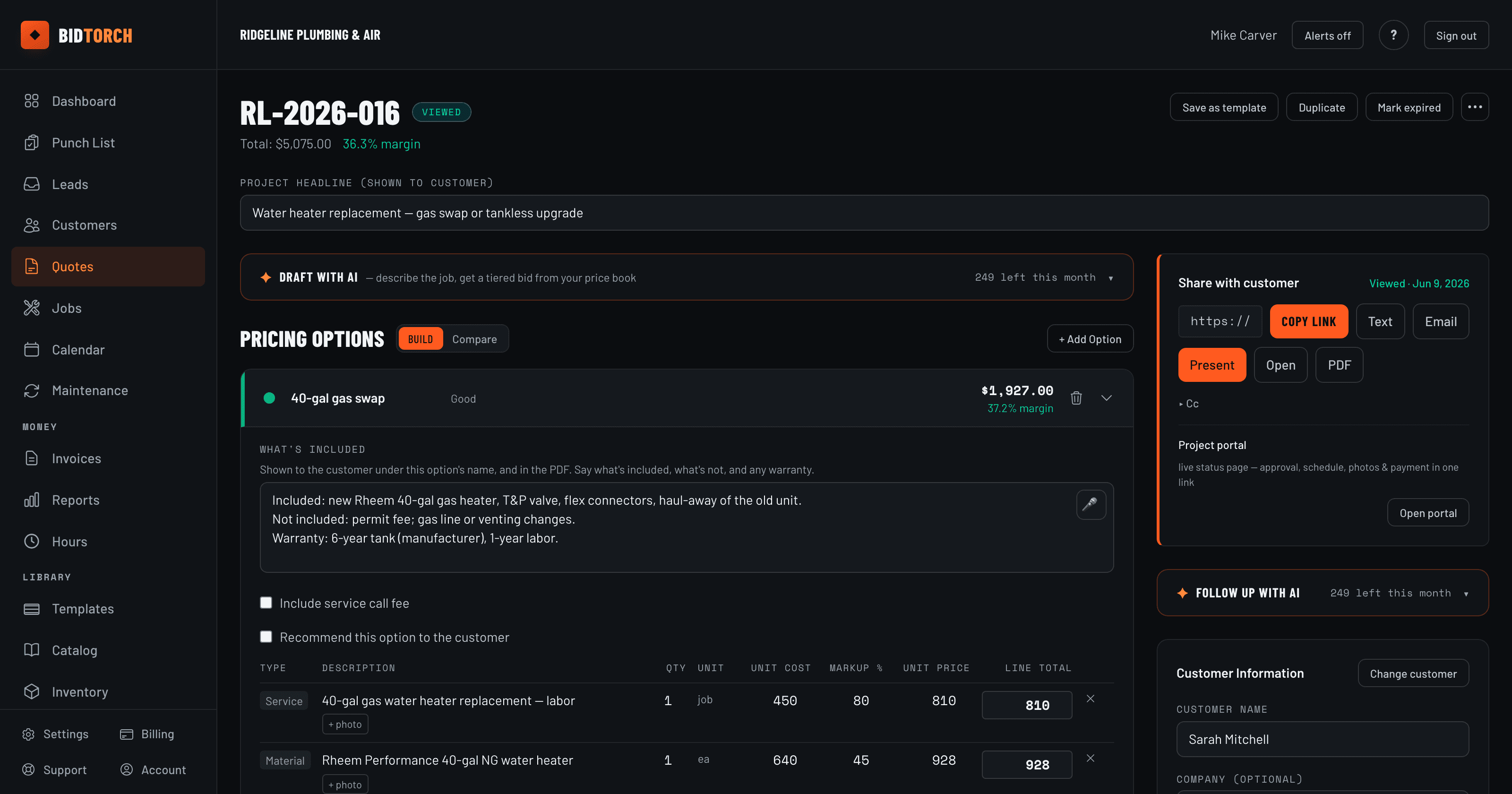Viewport: 1512px width, 794px height.
Task: Click the VIEWED status badge
Action: click(441, 112)
